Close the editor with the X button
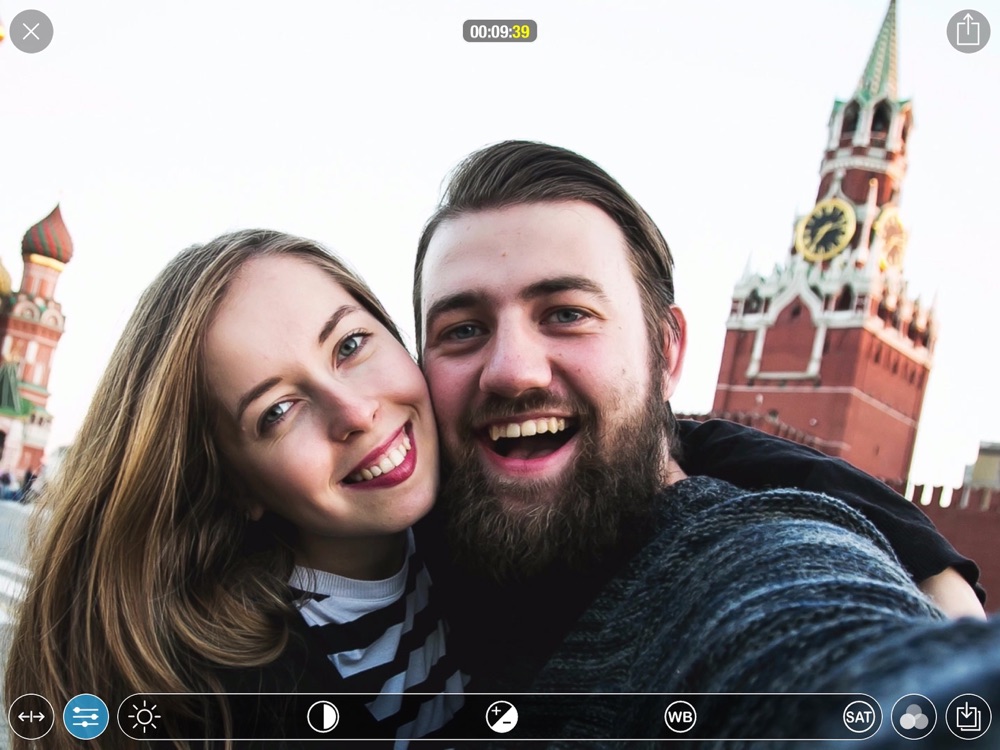Image resolution: width=1000 pixels, height=750 pixels. pyautogui.click(x=31, y=31)
